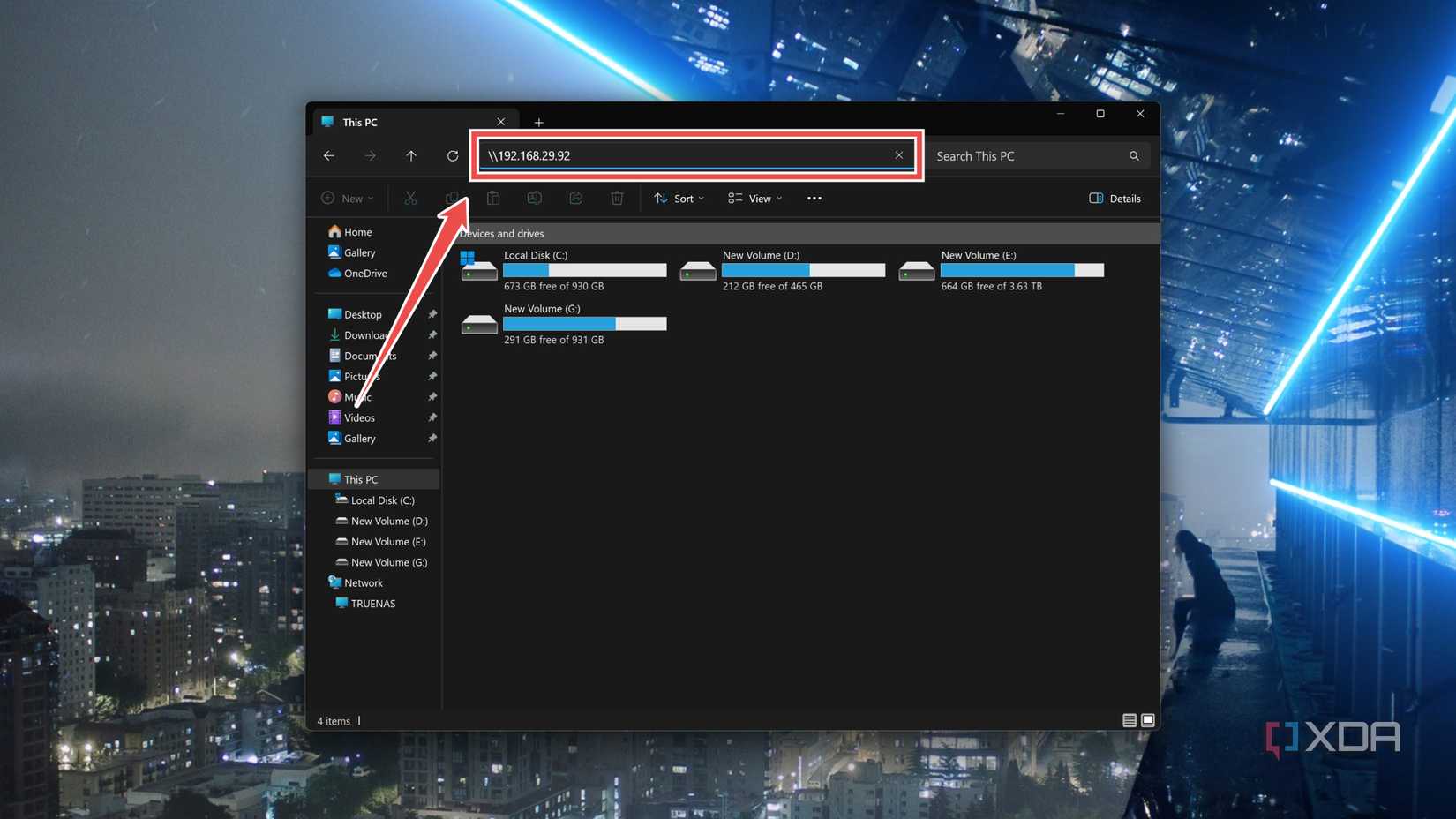Select the Cut icon on the toolbar
Screen dimensions: 1456x819
tap(410, 198)
